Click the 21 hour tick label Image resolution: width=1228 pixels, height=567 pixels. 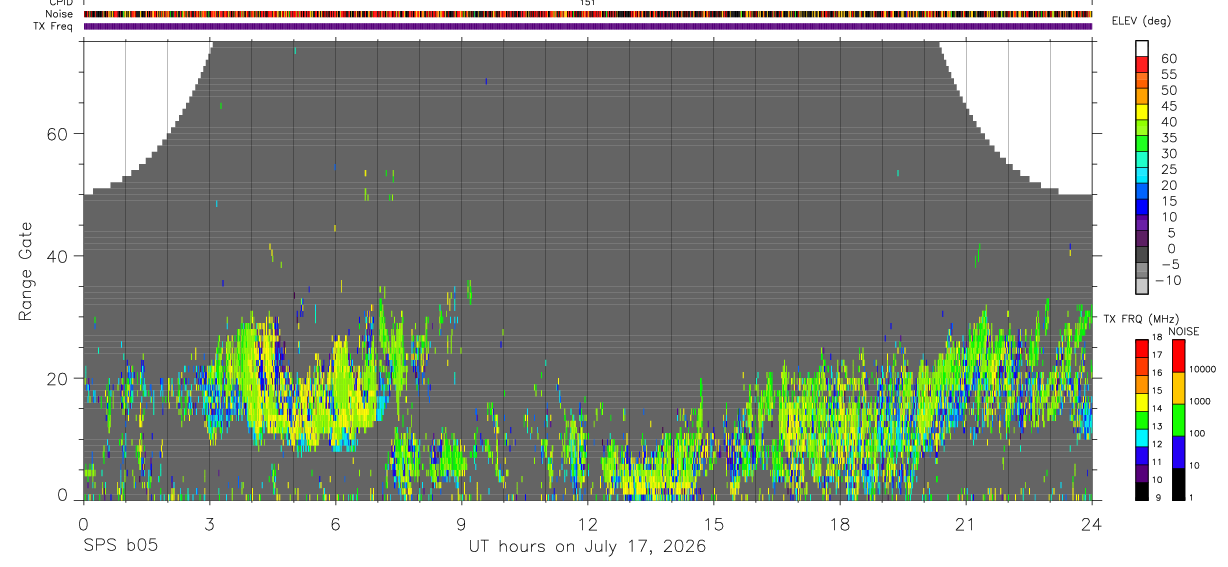(x=966, y=523)
